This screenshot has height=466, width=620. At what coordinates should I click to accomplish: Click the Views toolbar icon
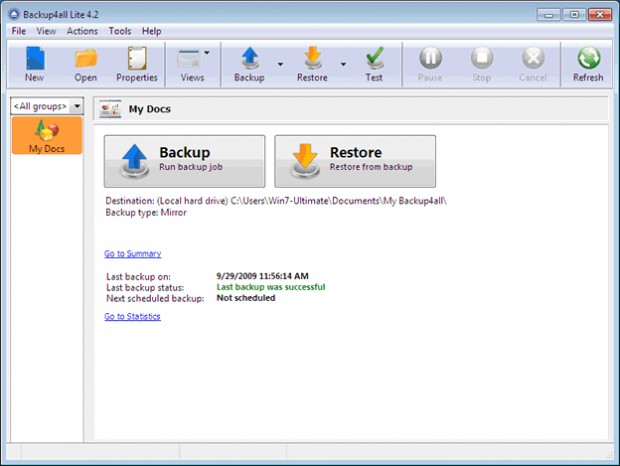pos(190,64)
